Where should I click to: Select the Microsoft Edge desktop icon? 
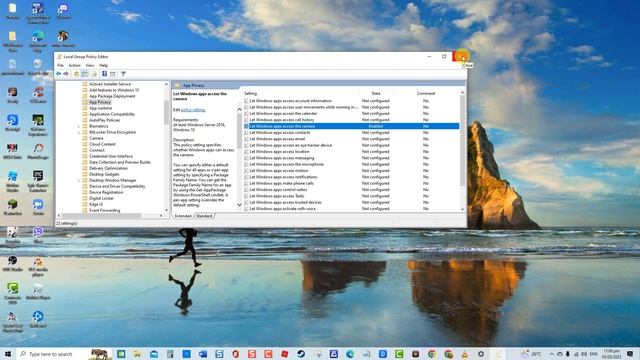(x=38, y=40)
